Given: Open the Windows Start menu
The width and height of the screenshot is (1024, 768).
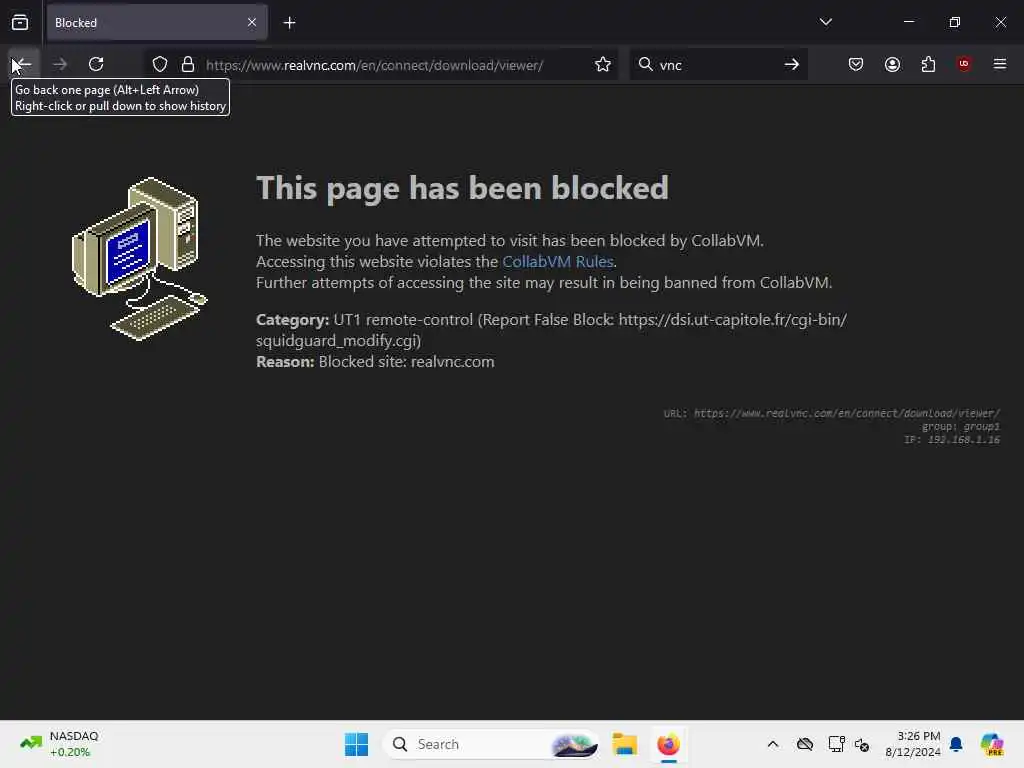Looking at the screenshot, I should click(x=357, y=744).
